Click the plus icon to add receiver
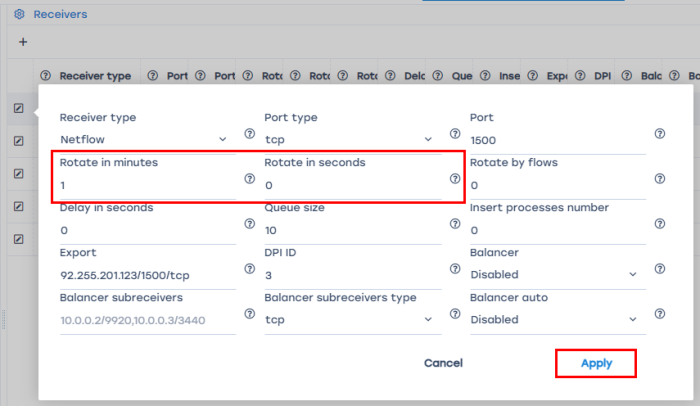Image resolution: width=700 pixels, height=406 pixels. (23, 42)
